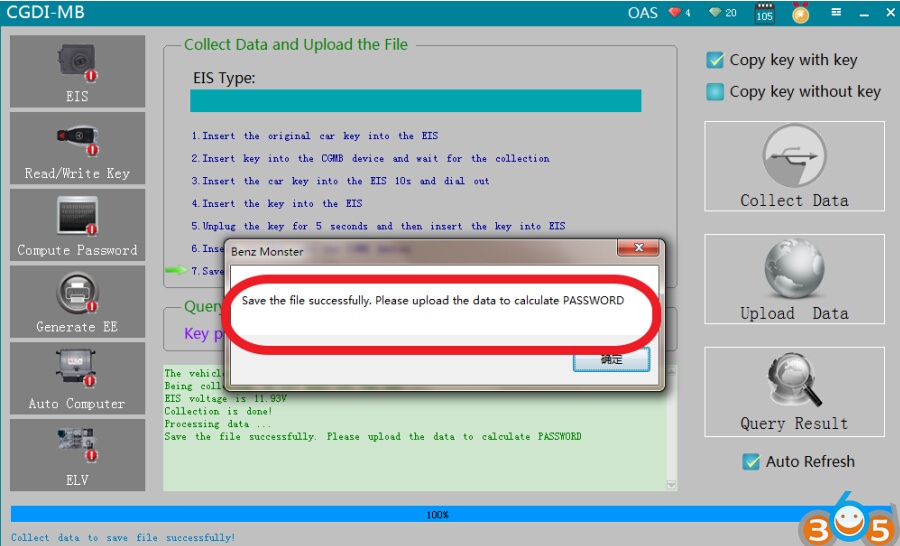Click the Upload Data globe button

(x=794, y=279)
